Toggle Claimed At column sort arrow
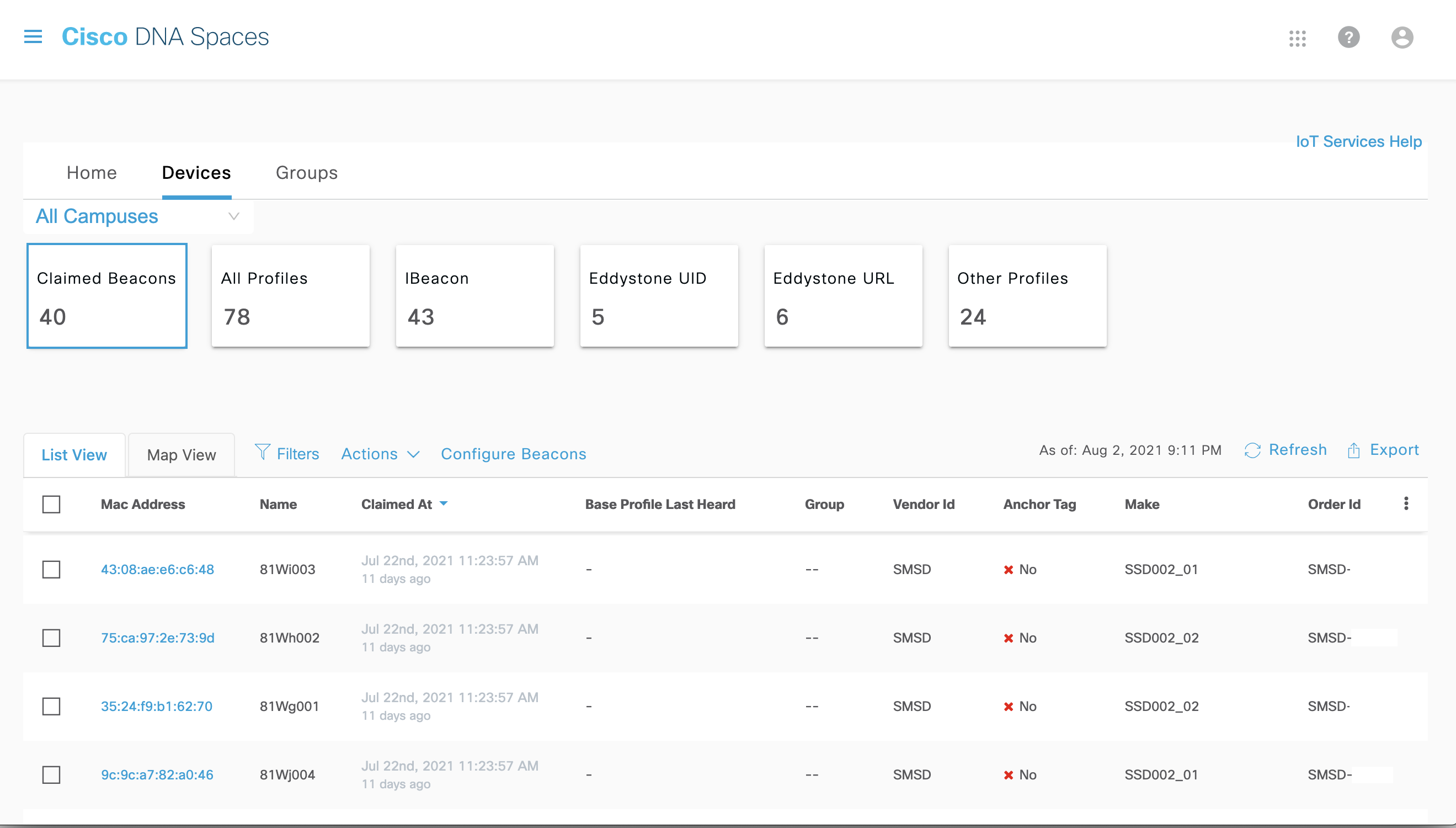Viewport: 1456px width, 828px height. (444, 503)
